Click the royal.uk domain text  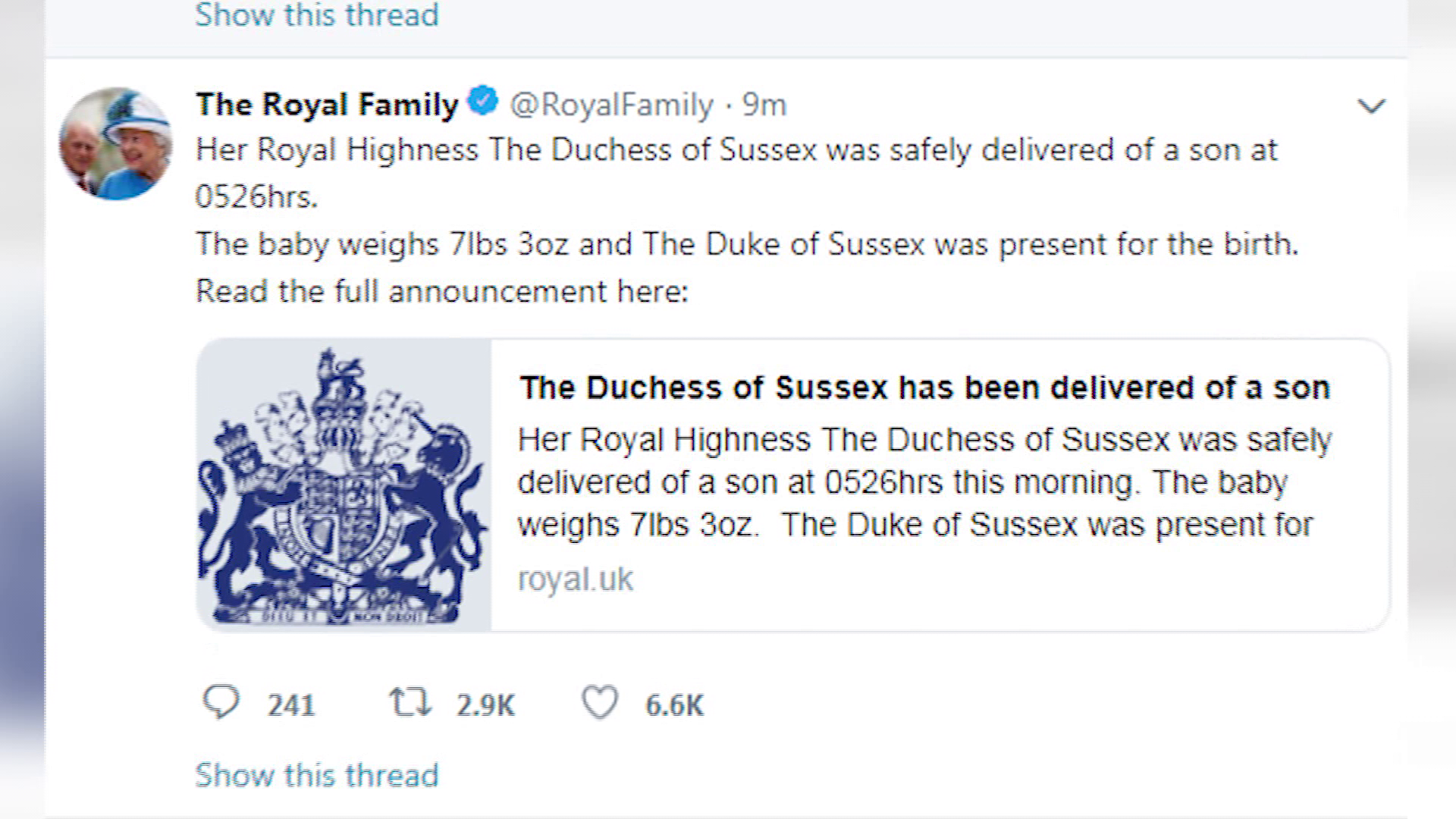tap(575, 579)
